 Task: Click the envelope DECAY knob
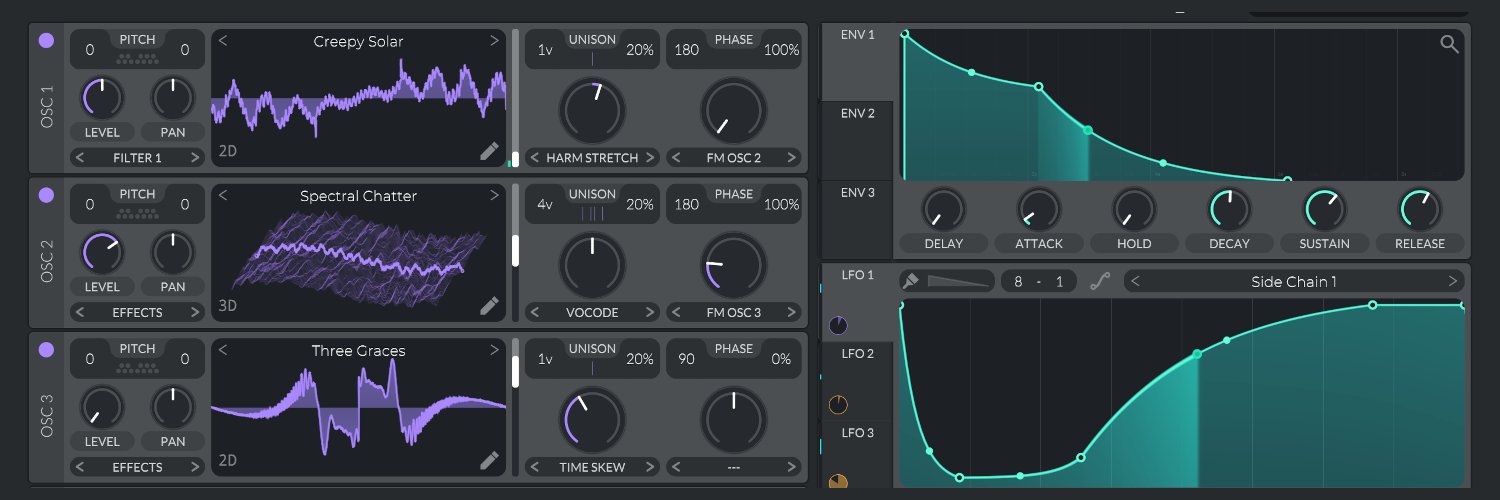click(x=1230, y=209)
